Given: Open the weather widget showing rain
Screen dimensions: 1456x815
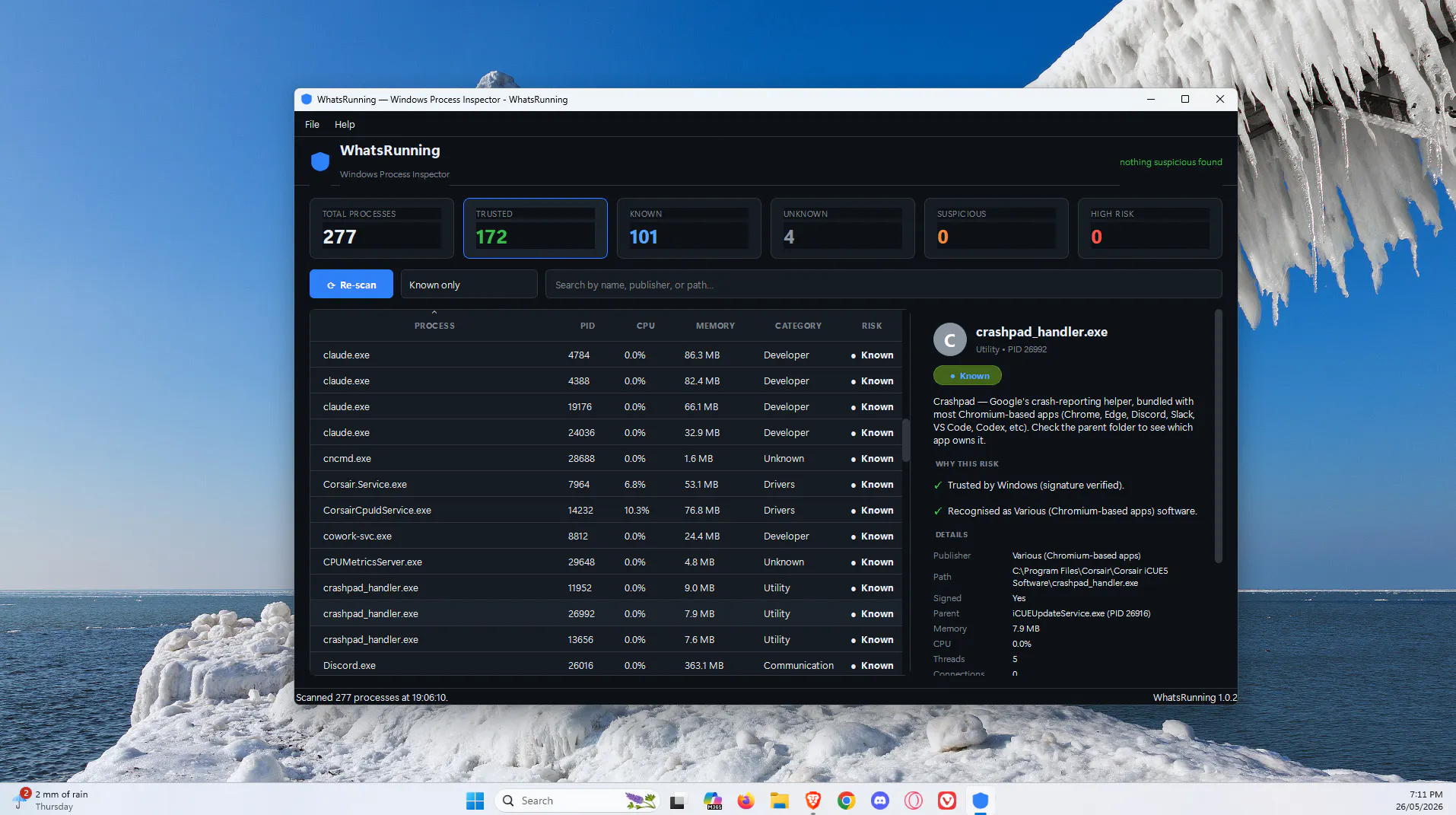Looking at the screenshot, I should point(50,800).
